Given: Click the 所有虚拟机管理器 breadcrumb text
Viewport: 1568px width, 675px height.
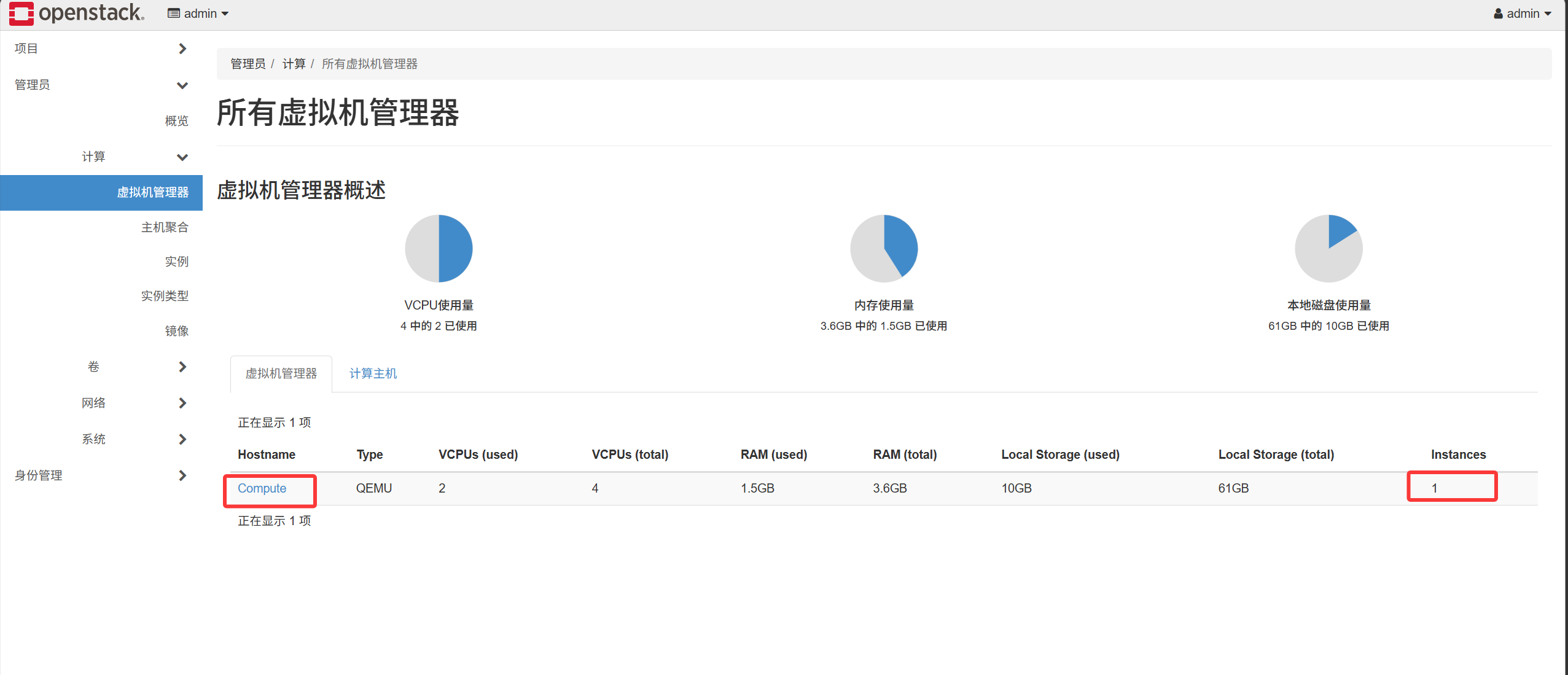Looking at the screenshot, I should 369,64.
